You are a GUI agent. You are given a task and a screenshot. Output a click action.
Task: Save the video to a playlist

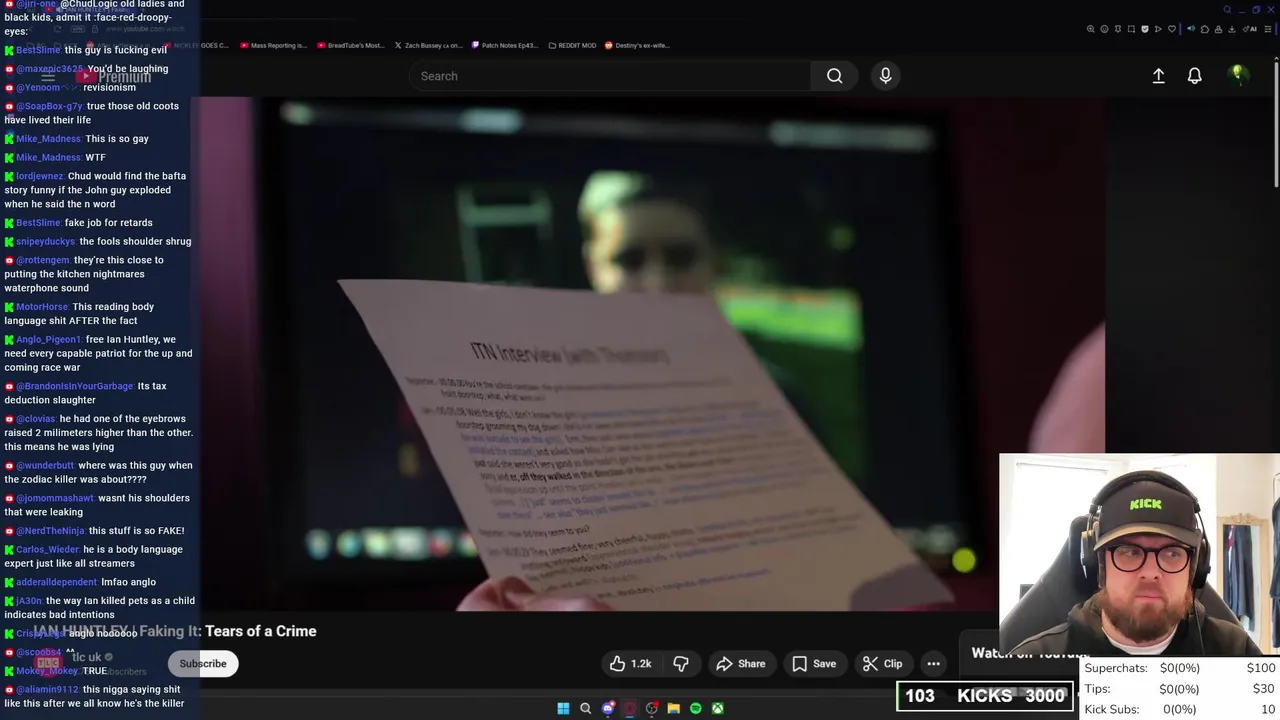click(814, 664)
